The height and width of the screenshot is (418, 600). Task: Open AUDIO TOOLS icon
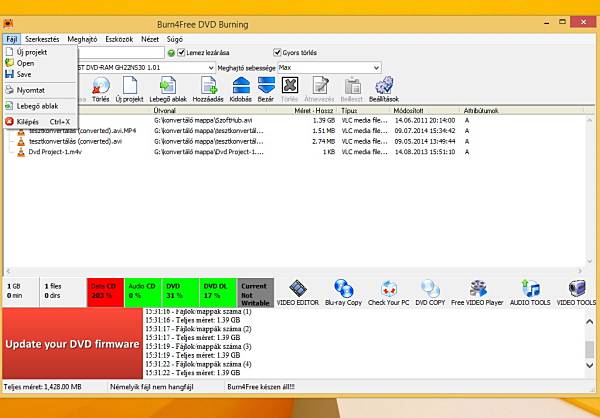click(x=530, y=288)
